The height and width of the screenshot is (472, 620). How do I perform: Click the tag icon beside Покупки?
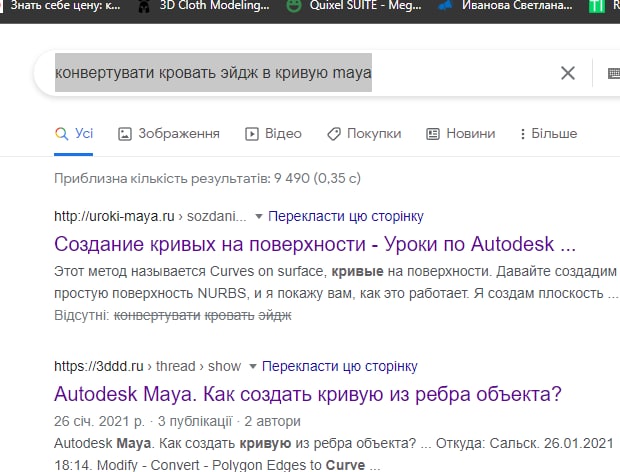pos(334,134)
